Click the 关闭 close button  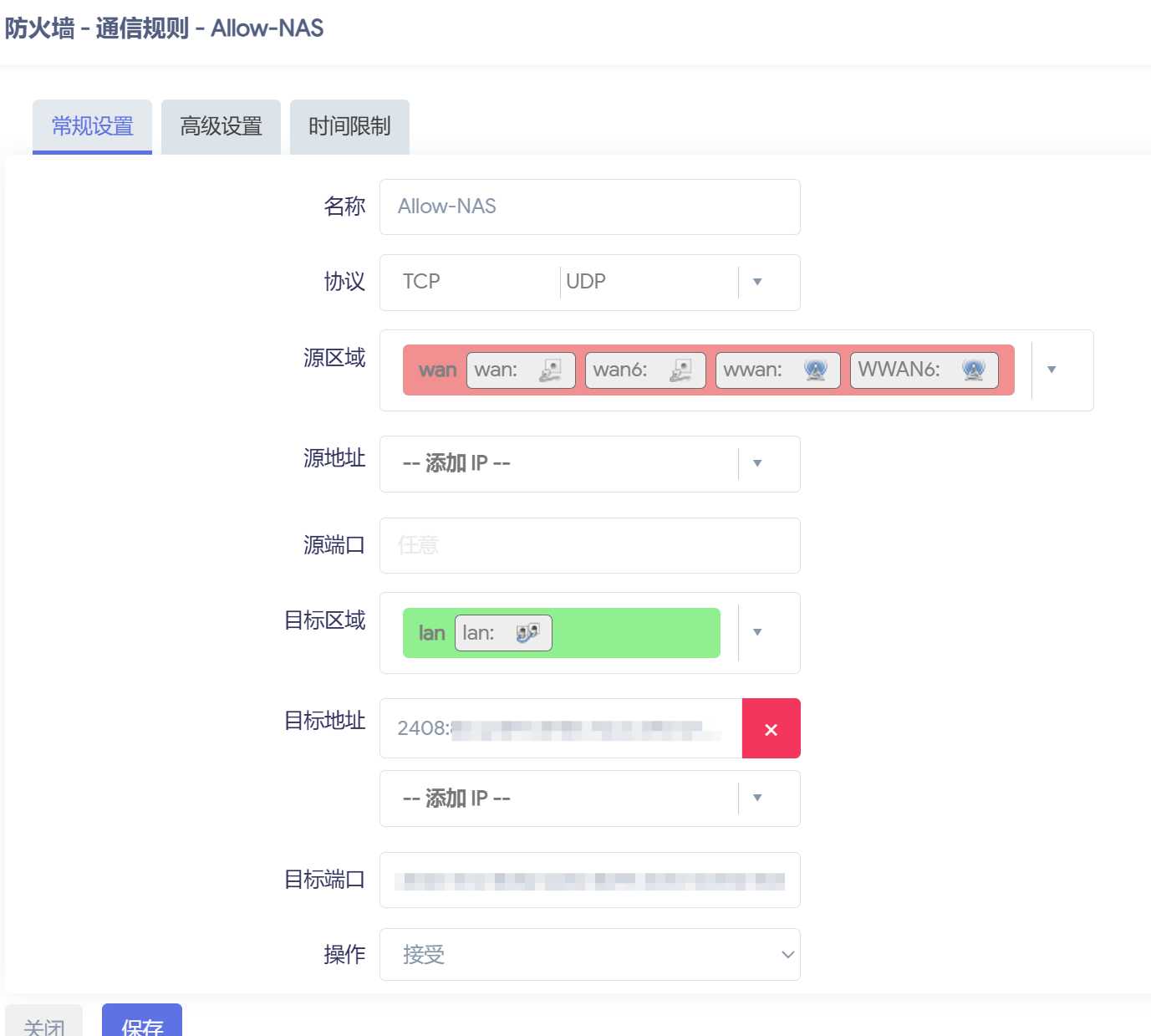click(x=44, y=1024)
